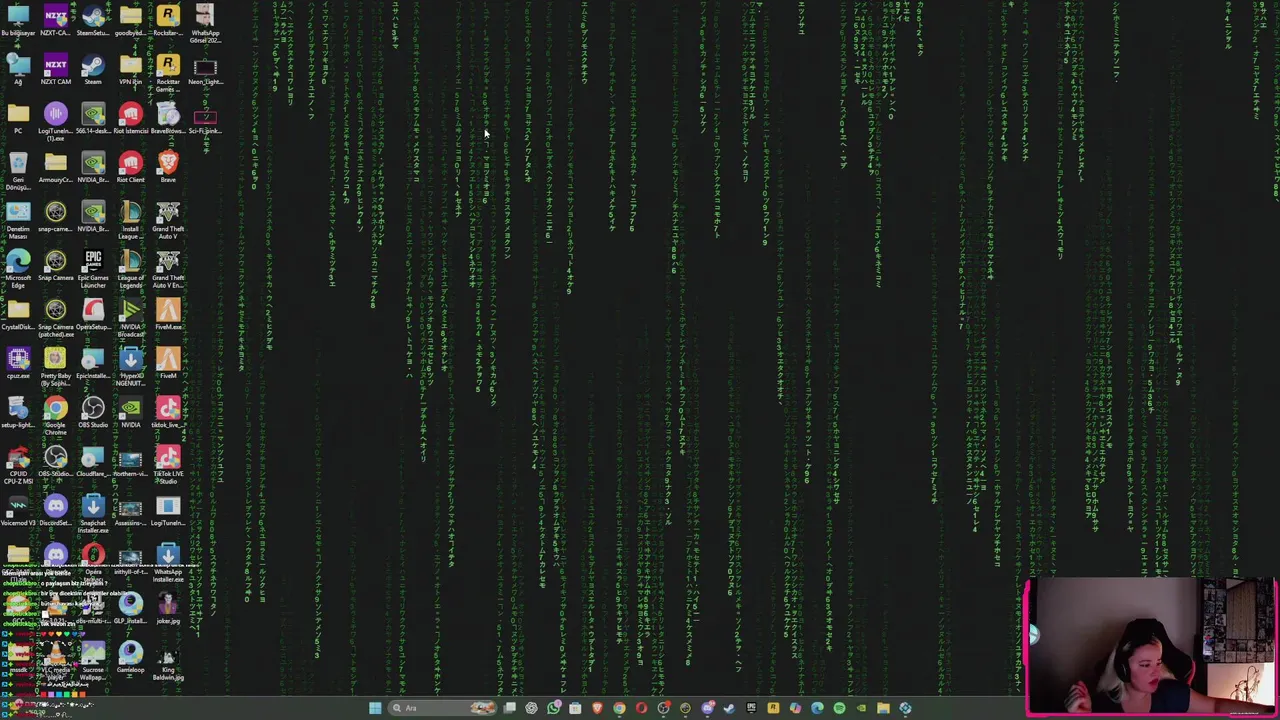Viewport: 1280px width, 720px height.
Task: Open the Grand Theft Auto V shortcut
Action: point(168,221)
